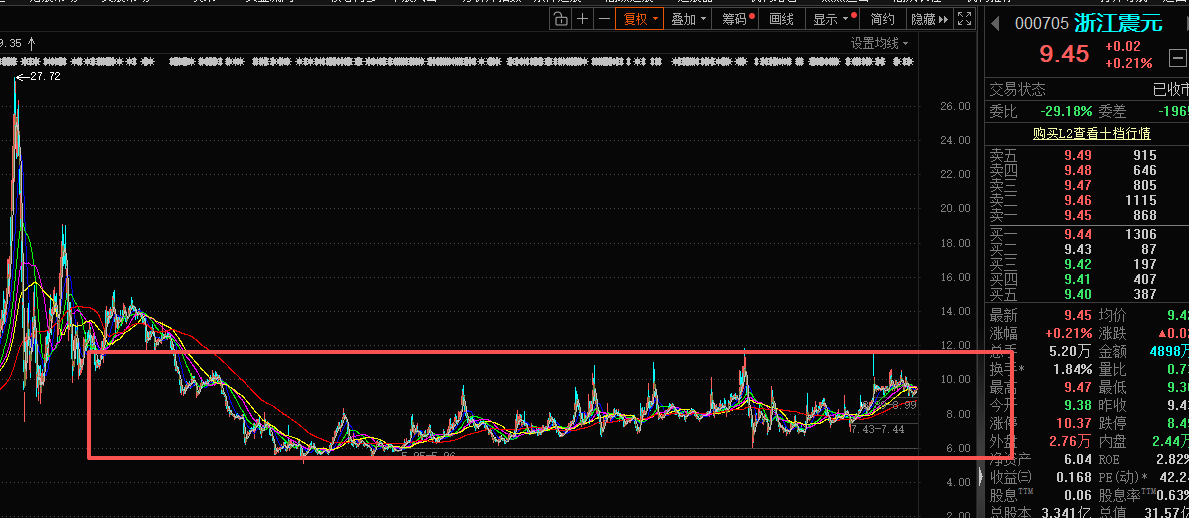Image resolution: width=1189 pixels, height=518 pixels.
Task: Click the lock icon in the chart toolbar
Action: click(x=560, y=19)
